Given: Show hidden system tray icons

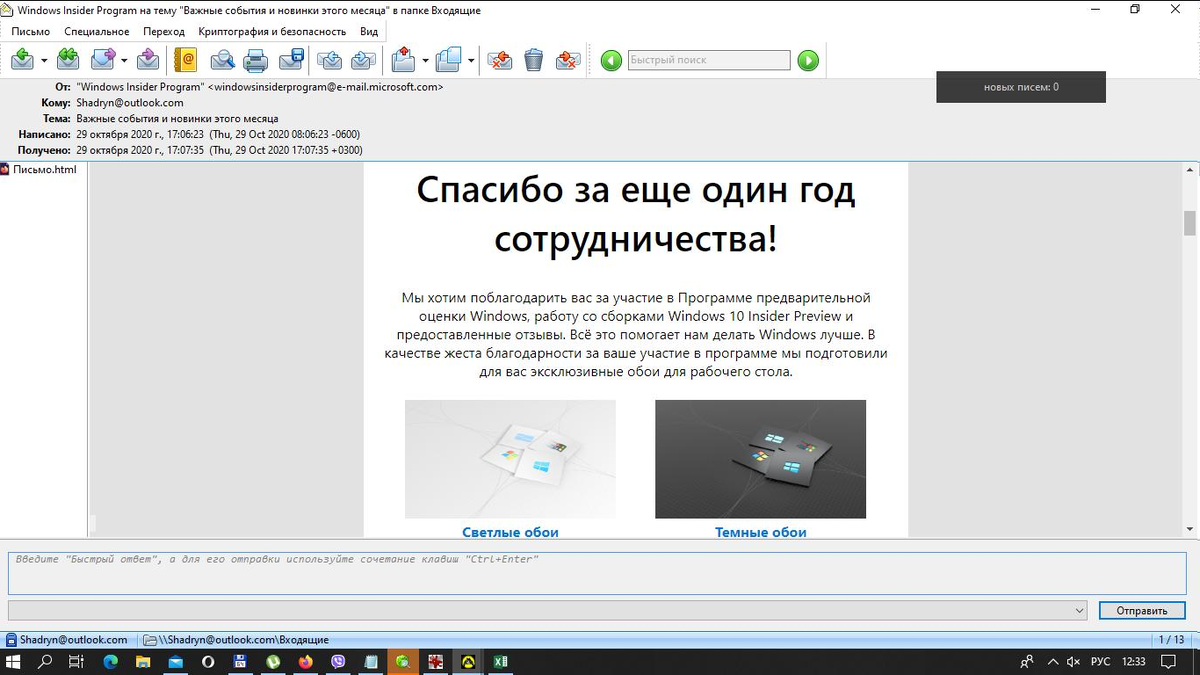Looking at the screenshot, I should (1051, 662).
